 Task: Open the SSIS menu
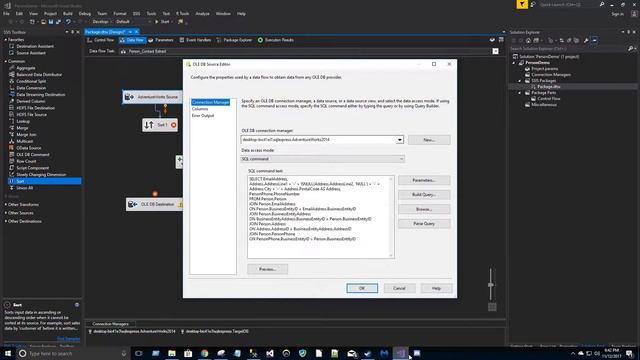[136, 13]
